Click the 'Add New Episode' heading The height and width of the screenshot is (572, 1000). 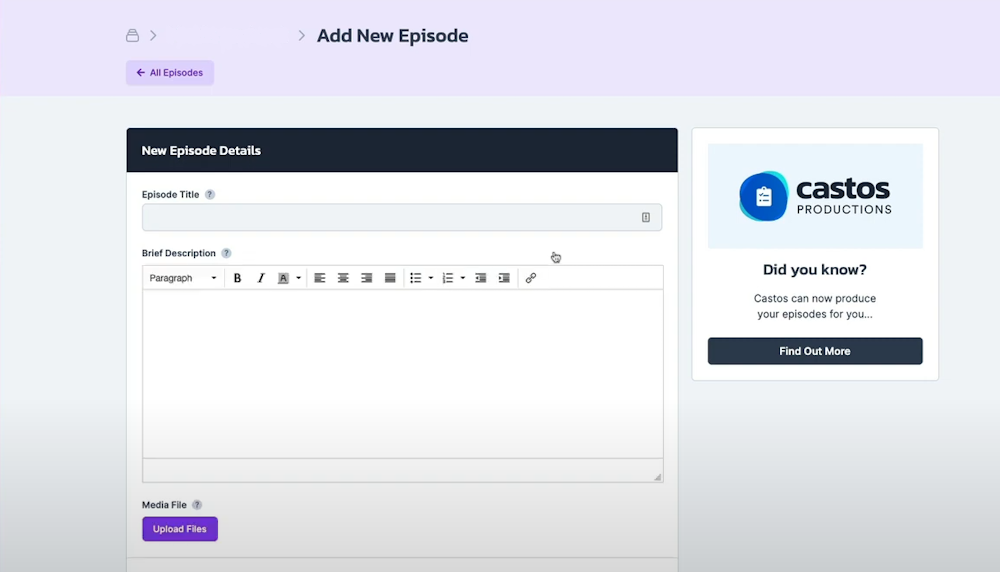tap(393, 36)
